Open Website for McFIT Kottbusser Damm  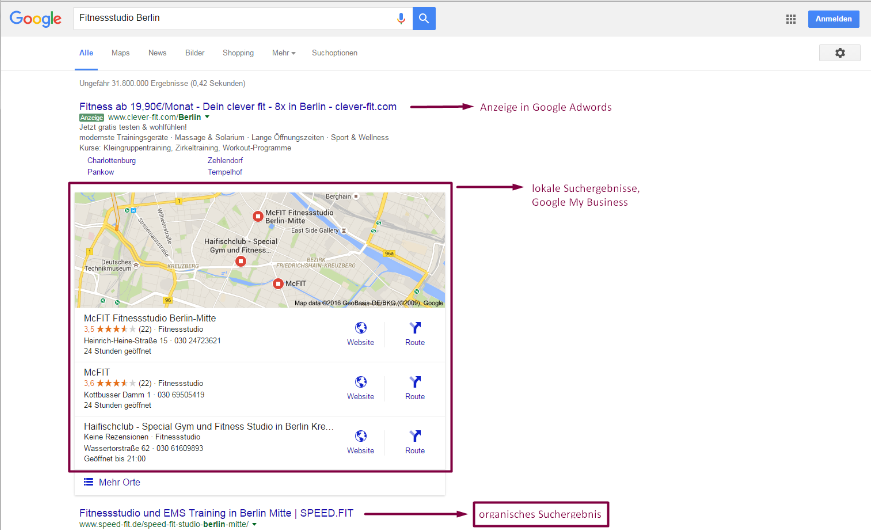(x=361, y=387)
